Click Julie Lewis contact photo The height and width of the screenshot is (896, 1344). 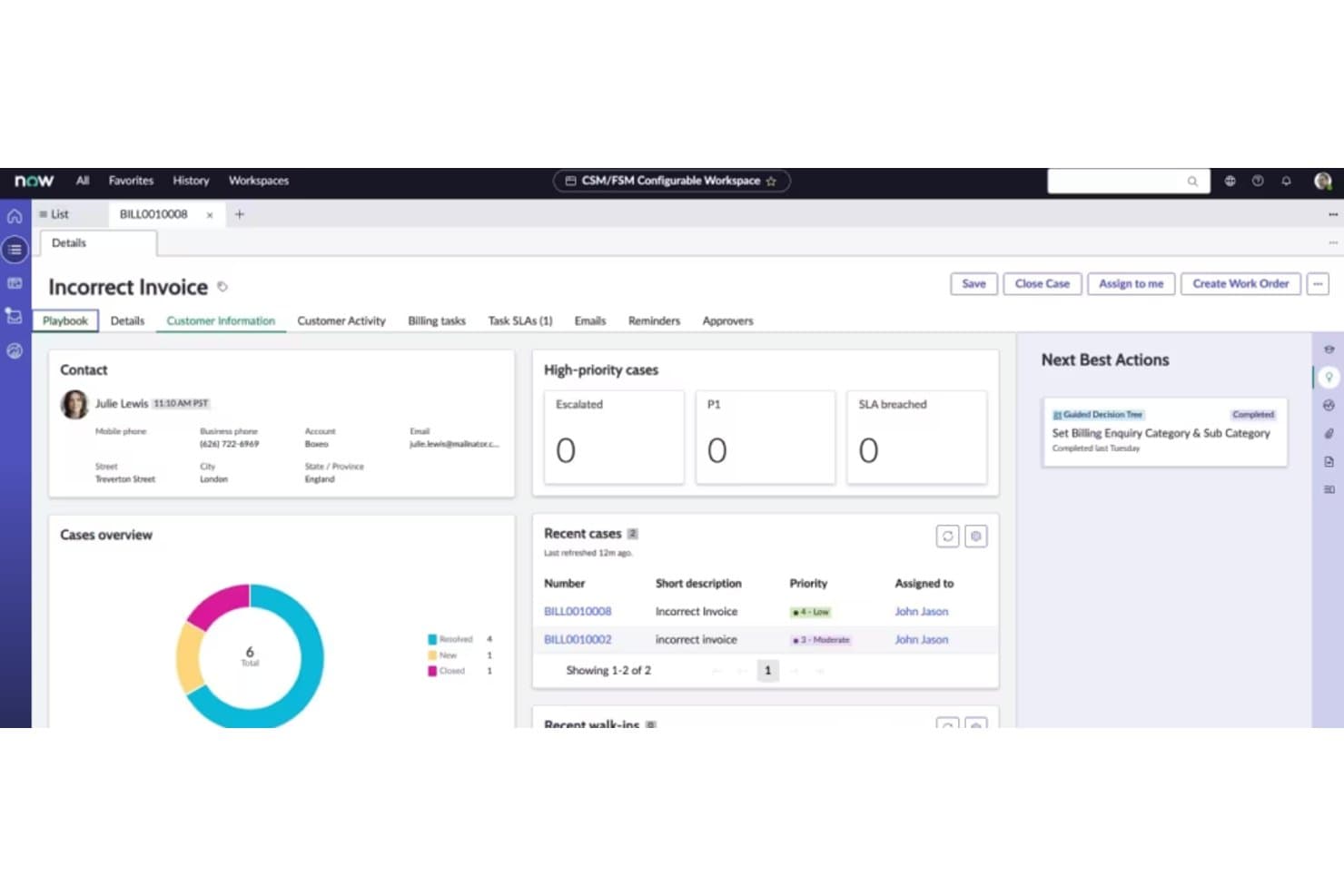tap(74, 404)
